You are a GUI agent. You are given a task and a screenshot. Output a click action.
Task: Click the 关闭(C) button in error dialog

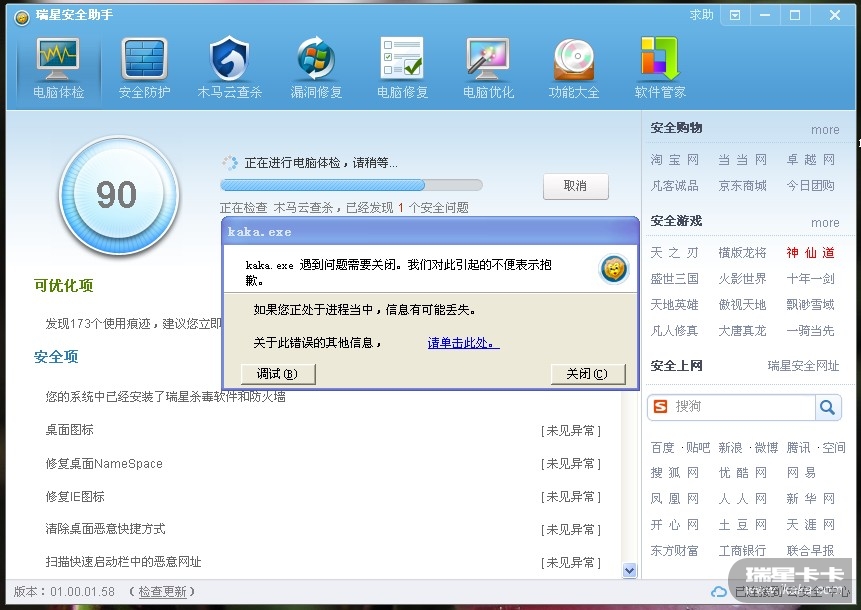point(588,374)
